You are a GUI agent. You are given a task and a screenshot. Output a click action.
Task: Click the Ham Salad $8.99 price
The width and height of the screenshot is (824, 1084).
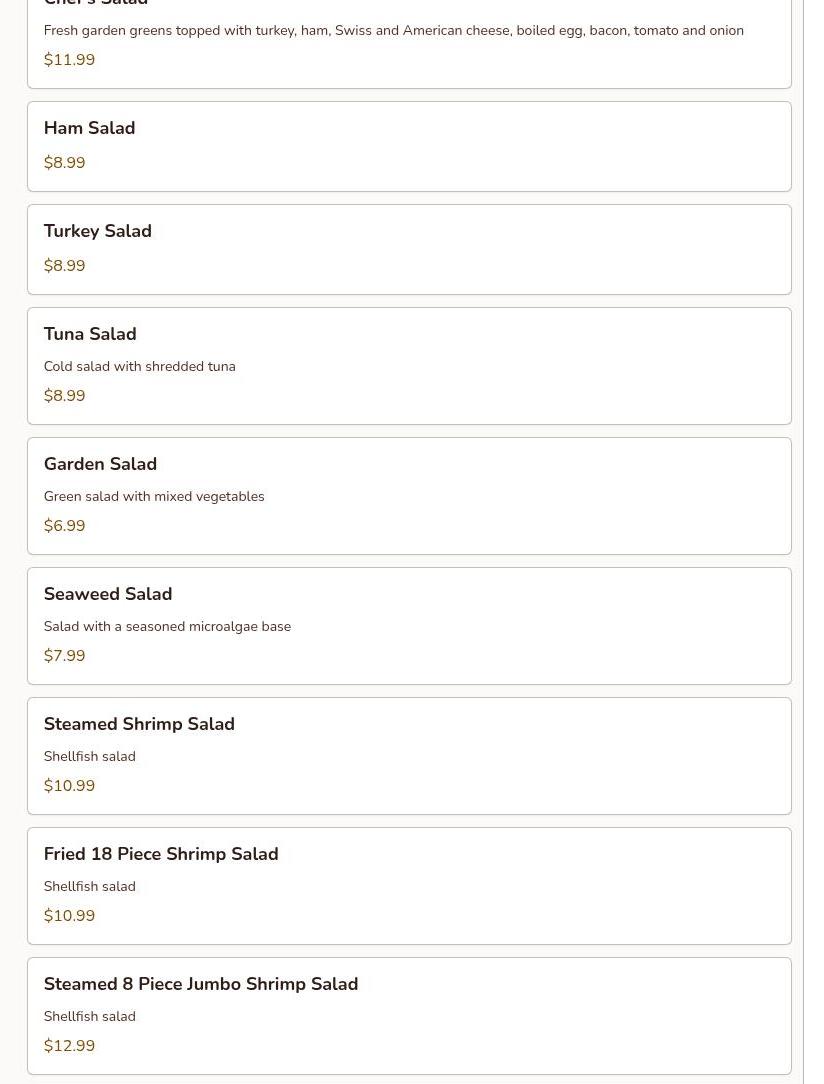pos(64,163)
